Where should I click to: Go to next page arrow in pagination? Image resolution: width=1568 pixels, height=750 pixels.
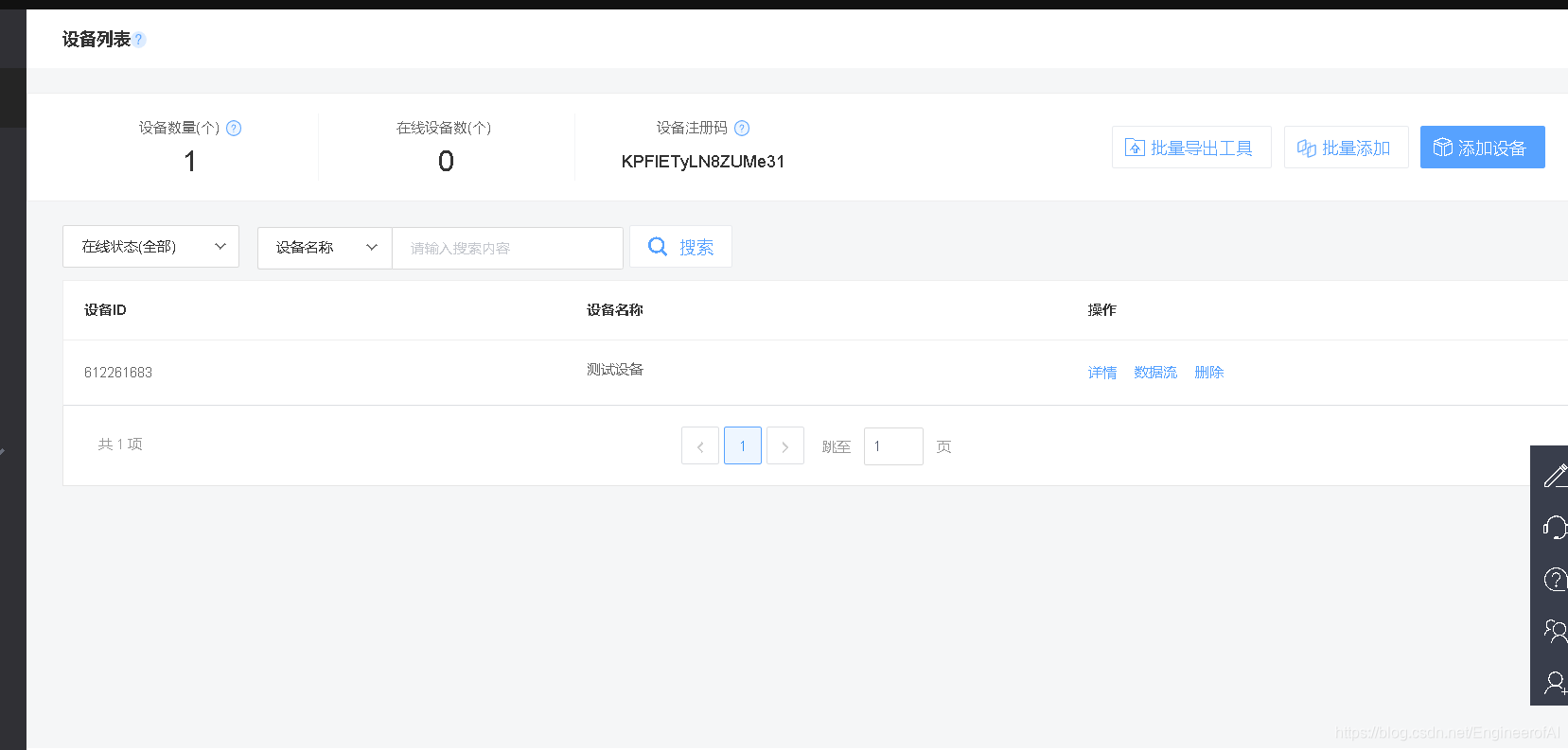click(785, 446)
